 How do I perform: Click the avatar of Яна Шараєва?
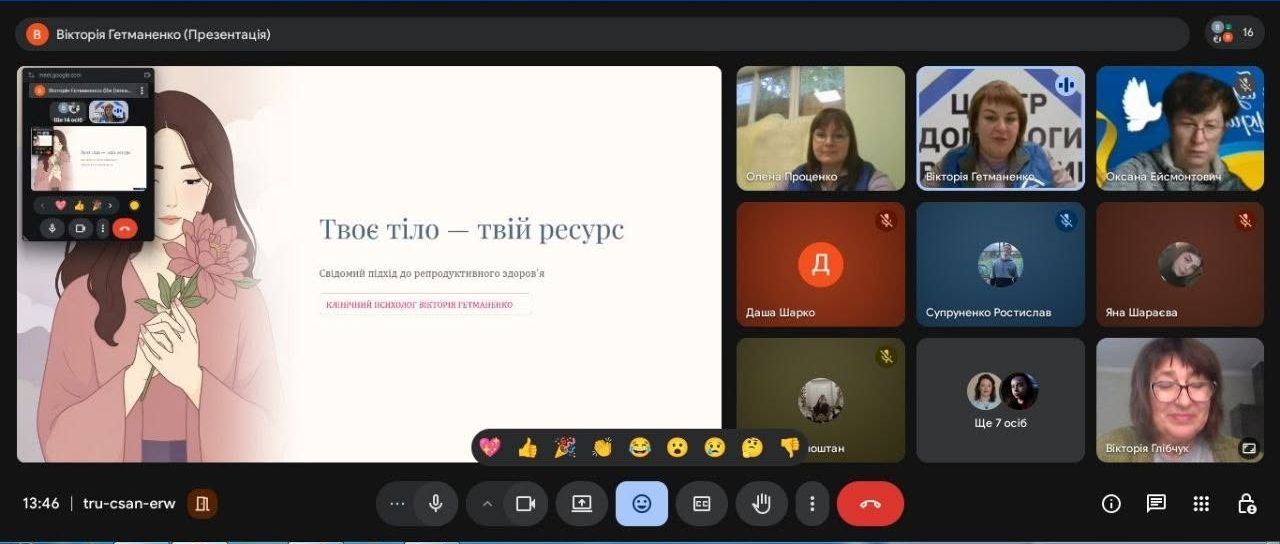pos(1180,264)
